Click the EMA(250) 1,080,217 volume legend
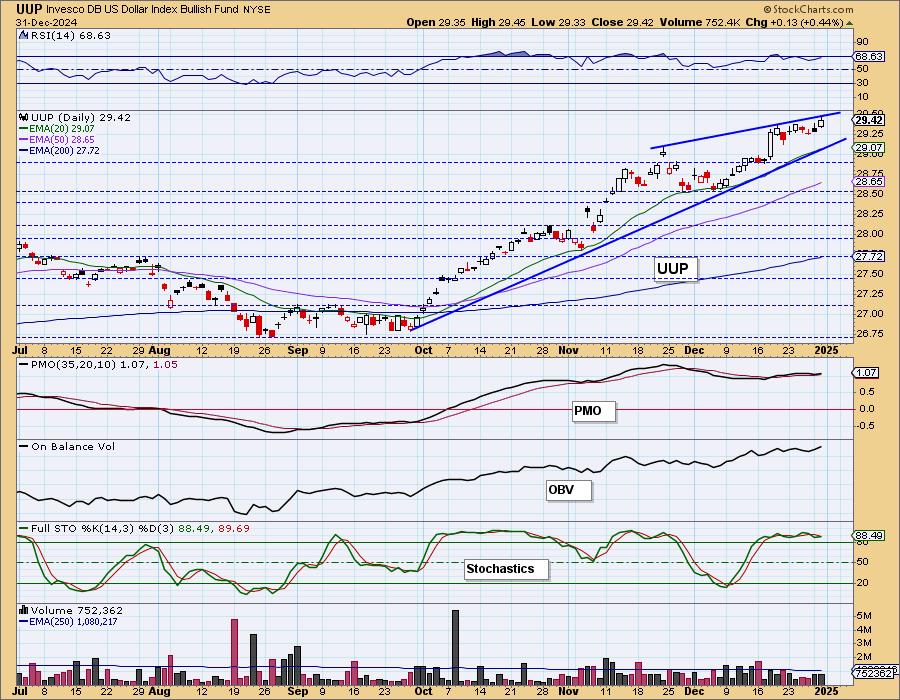This screenshot has height=700, width=900. (73, 621)
